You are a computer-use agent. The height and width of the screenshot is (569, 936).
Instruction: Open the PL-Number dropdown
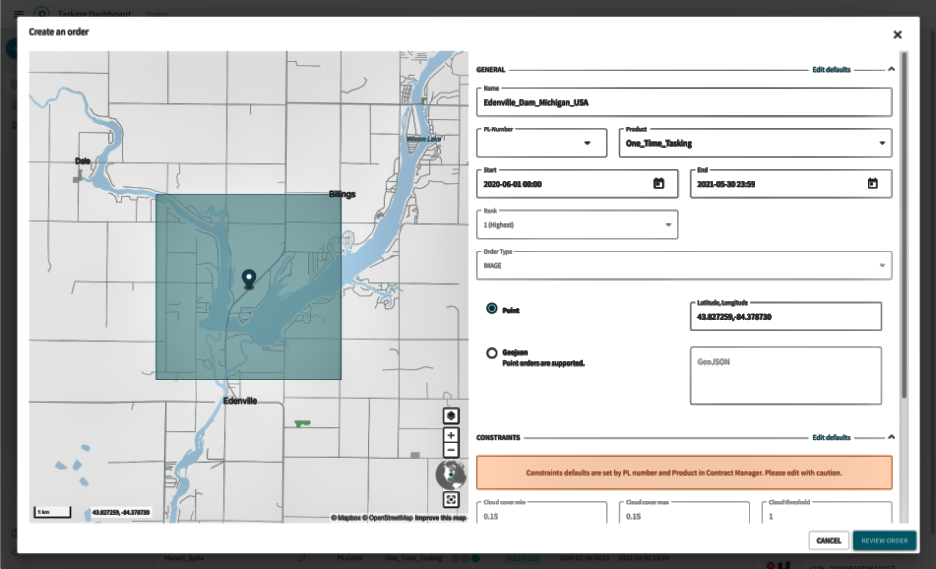coord(586,143)
